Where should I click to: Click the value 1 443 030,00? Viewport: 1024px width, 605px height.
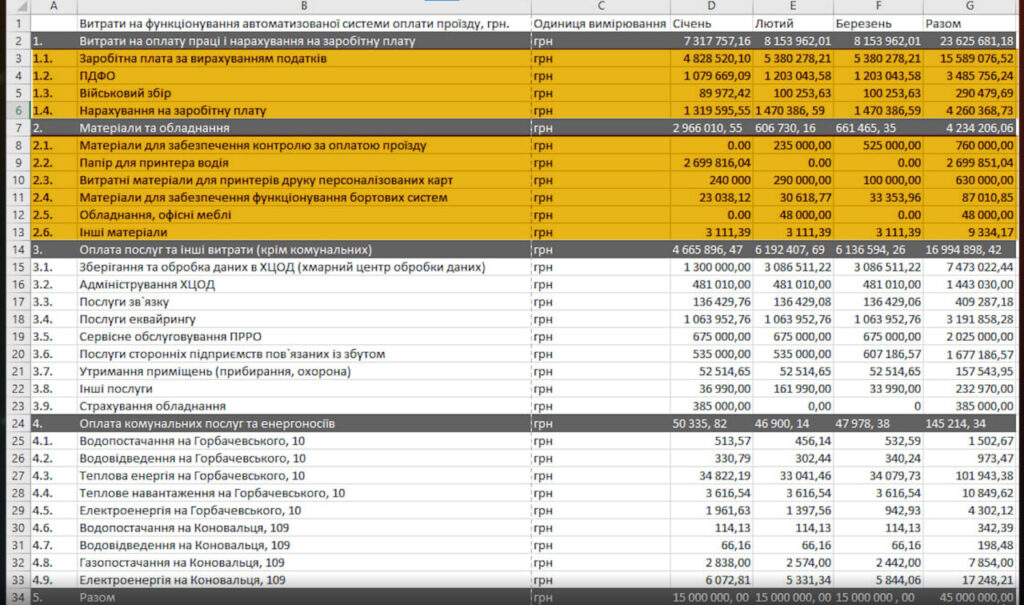point(980,284)
